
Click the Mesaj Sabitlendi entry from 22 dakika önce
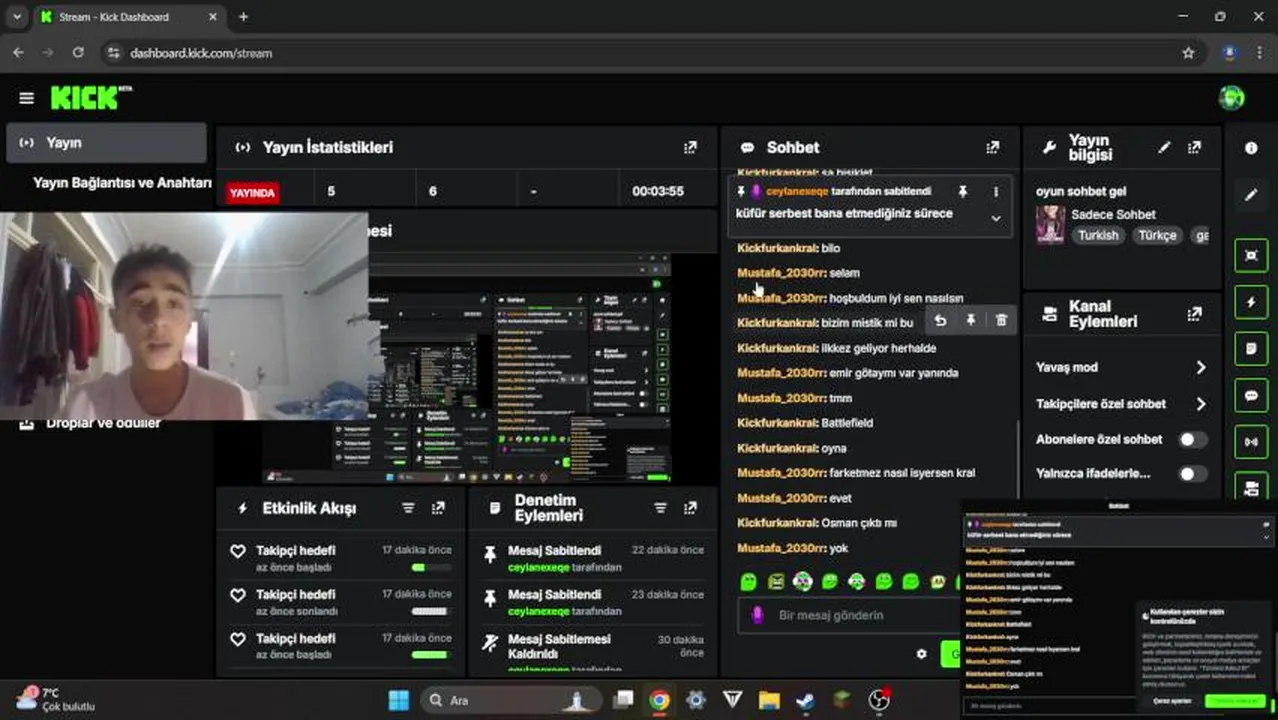tap(593, 558)
